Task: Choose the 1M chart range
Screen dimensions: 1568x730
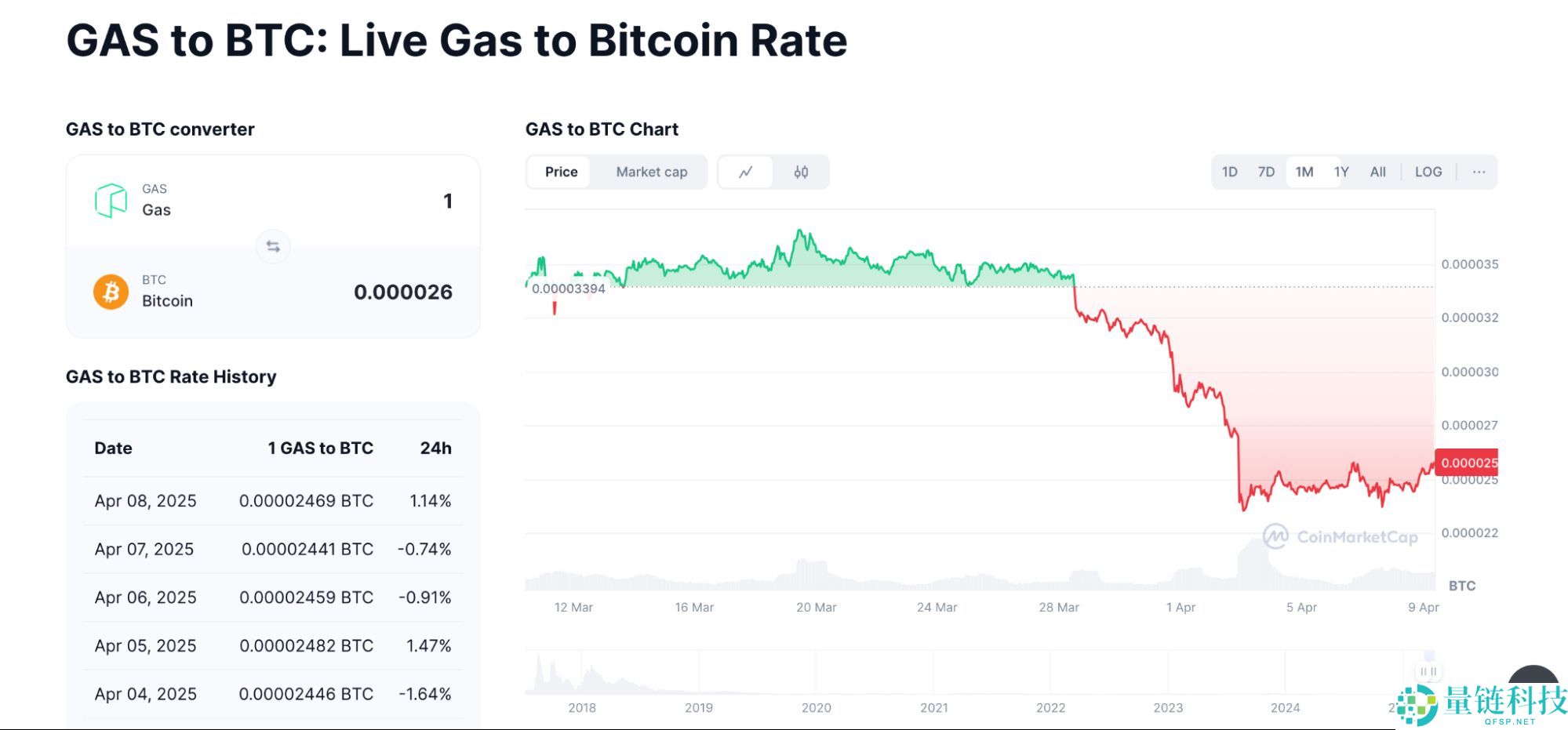Action: (x=1304, y=172)
